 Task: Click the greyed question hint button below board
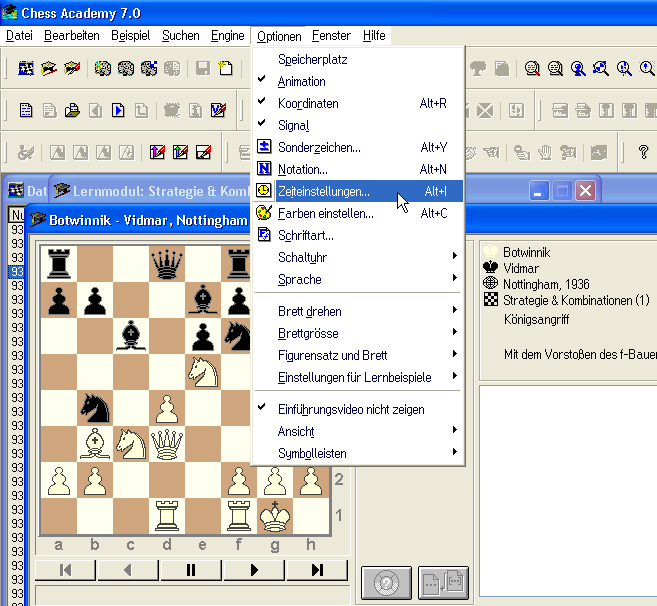coord(386,583)
